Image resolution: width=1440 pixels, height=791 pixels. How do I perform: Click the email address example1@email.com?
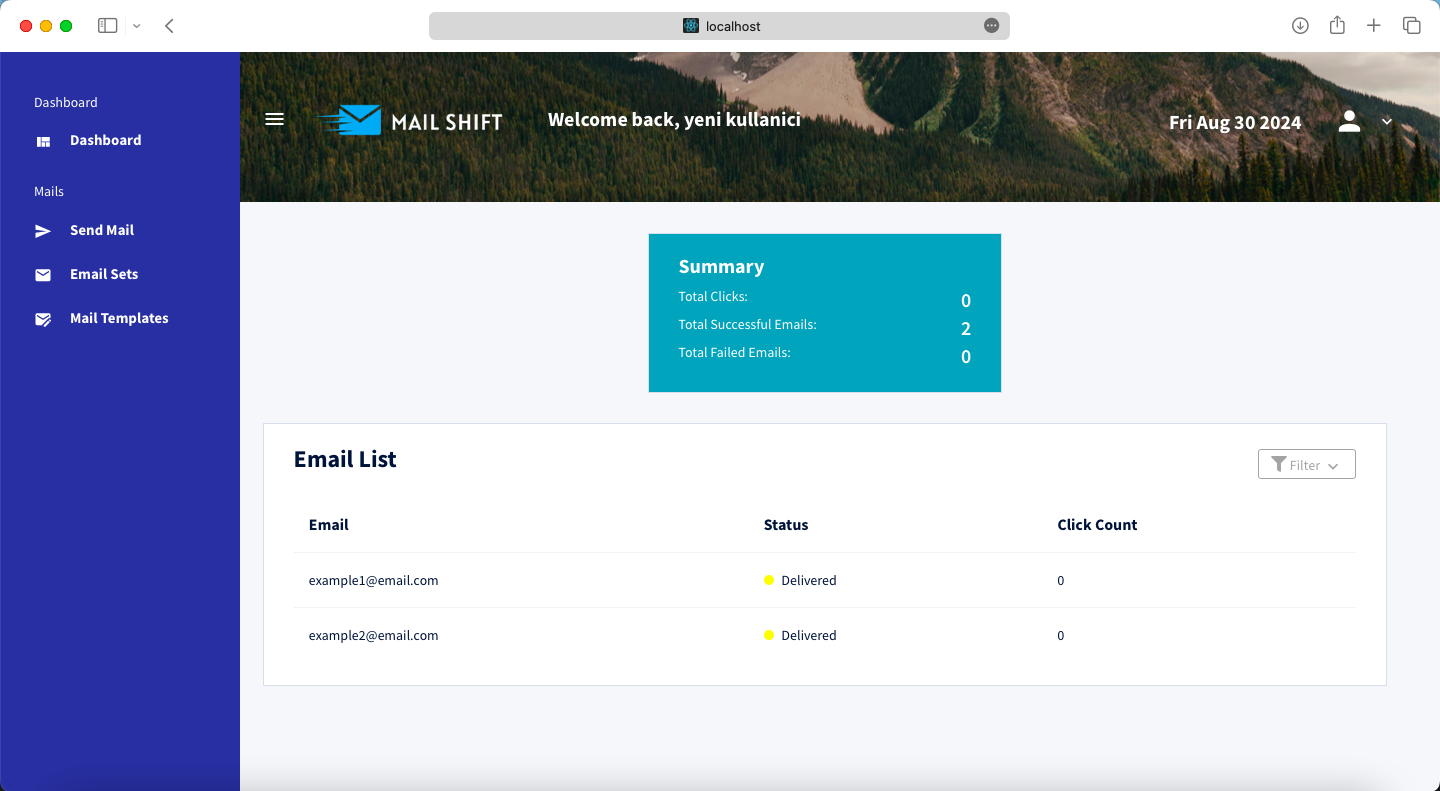click(x=373, y=580)
